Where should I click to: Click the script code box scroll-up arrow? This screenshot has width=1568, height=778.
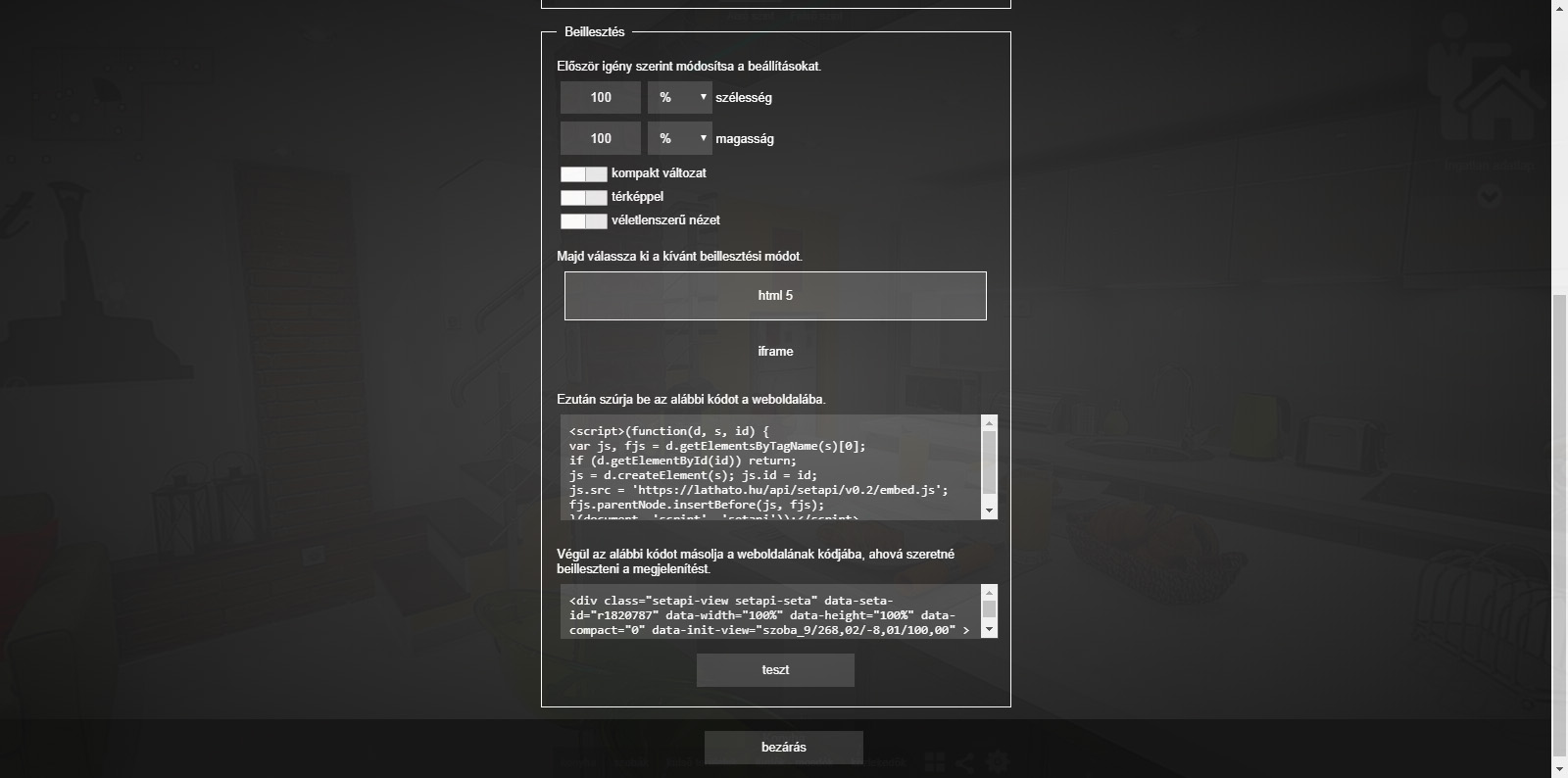click(989, 423)
